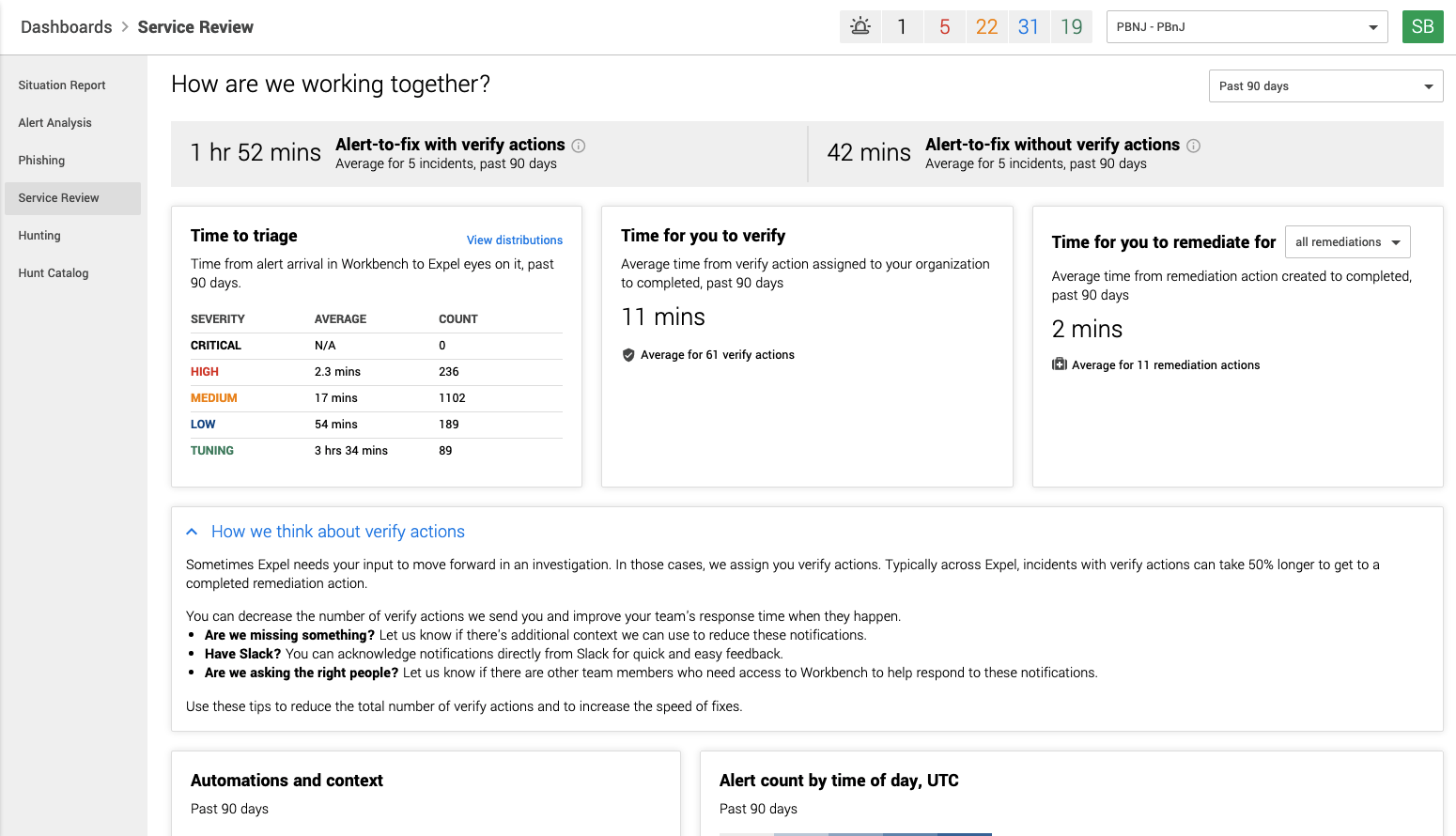Click the LOW severity row label
Image resolution: width=1456 pixels, height=836 pixels.
point(203,425)
